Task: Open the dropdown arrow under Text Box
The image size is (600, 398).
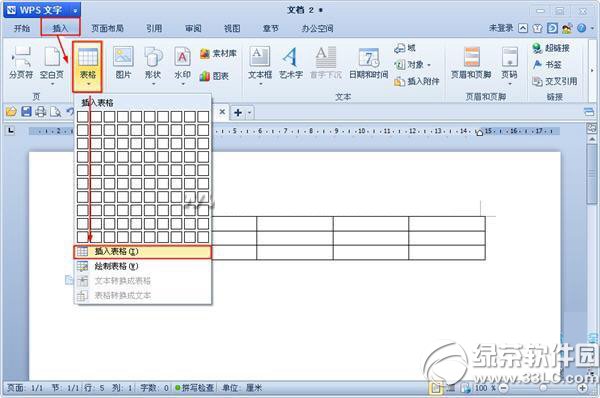Action: 260,84
